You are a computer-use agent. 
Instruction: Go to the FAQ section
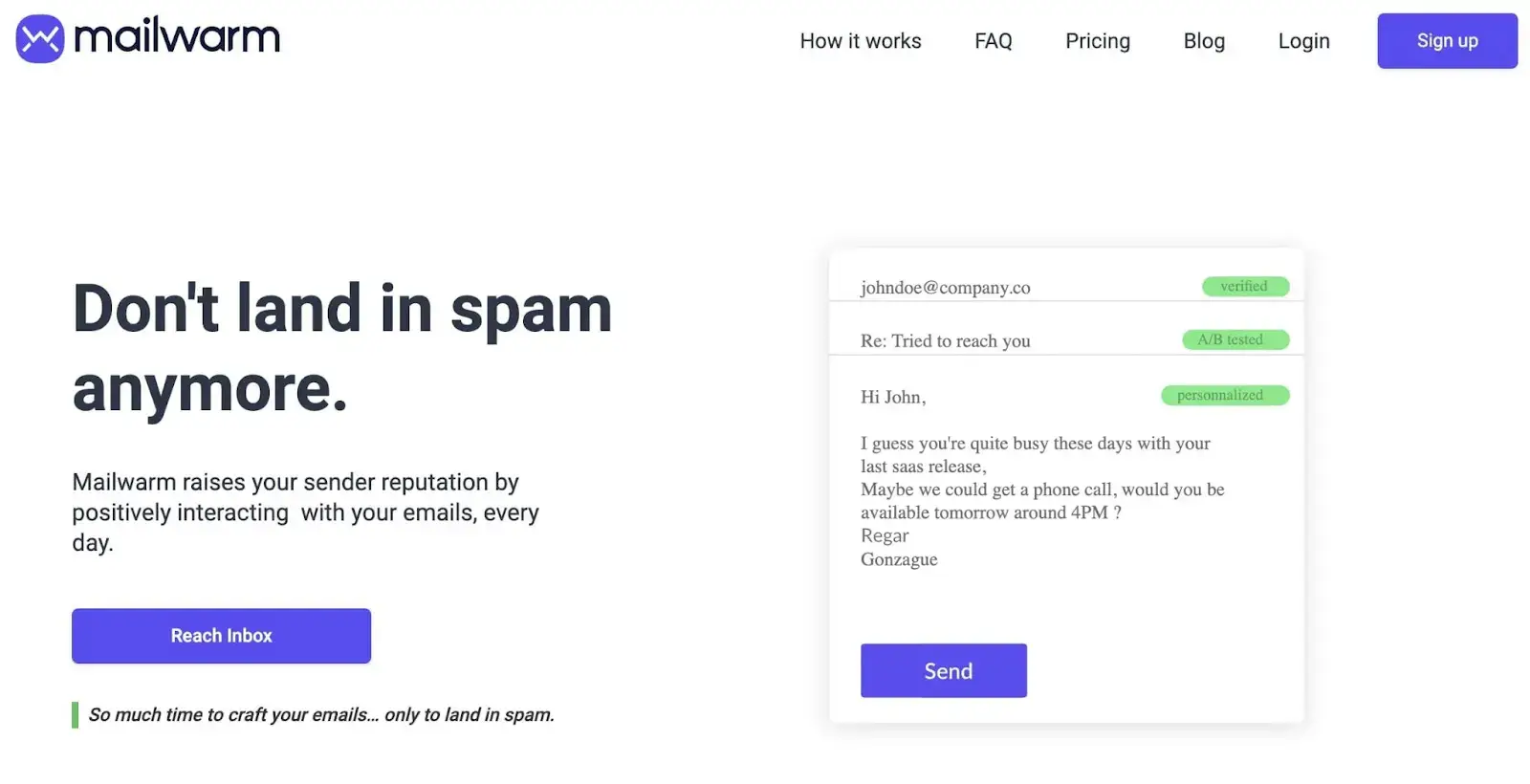tap(993, 41)
